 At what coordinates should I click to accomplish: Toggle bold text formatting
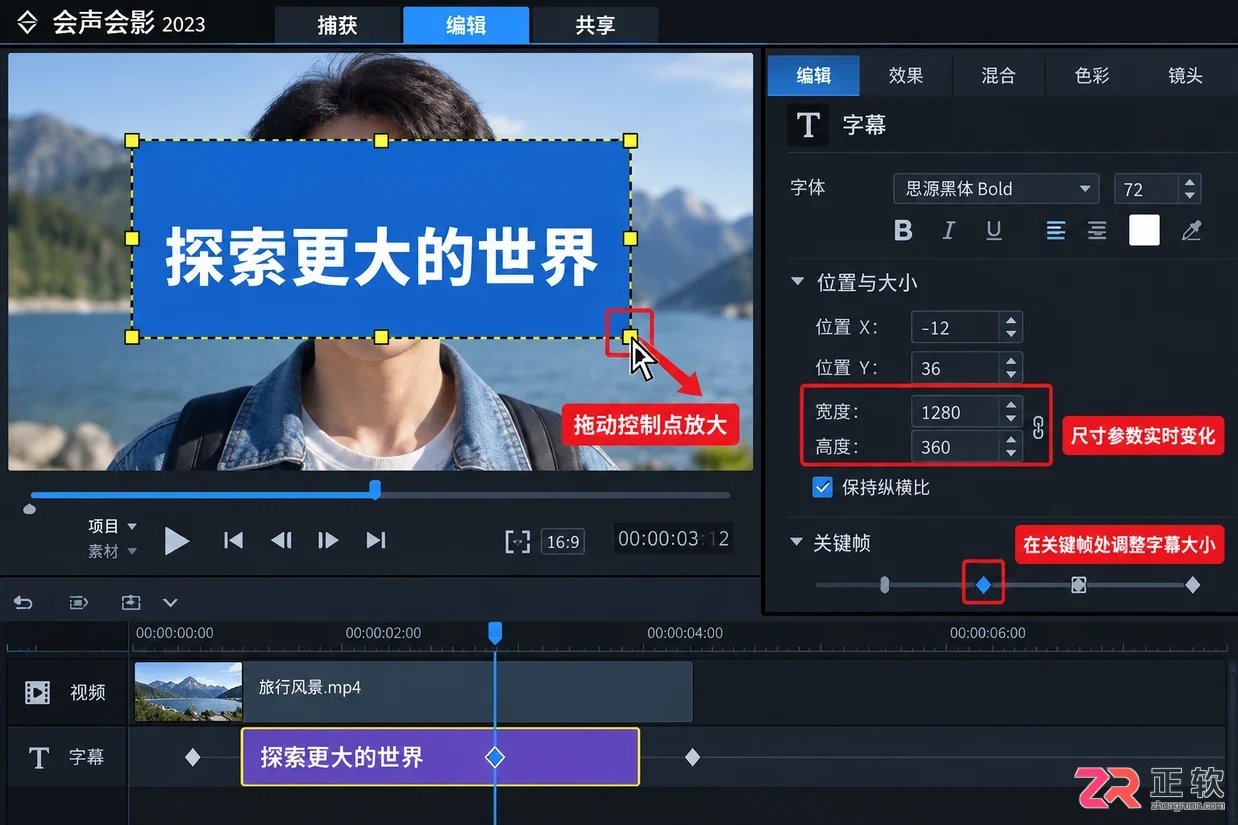[903, 231]
